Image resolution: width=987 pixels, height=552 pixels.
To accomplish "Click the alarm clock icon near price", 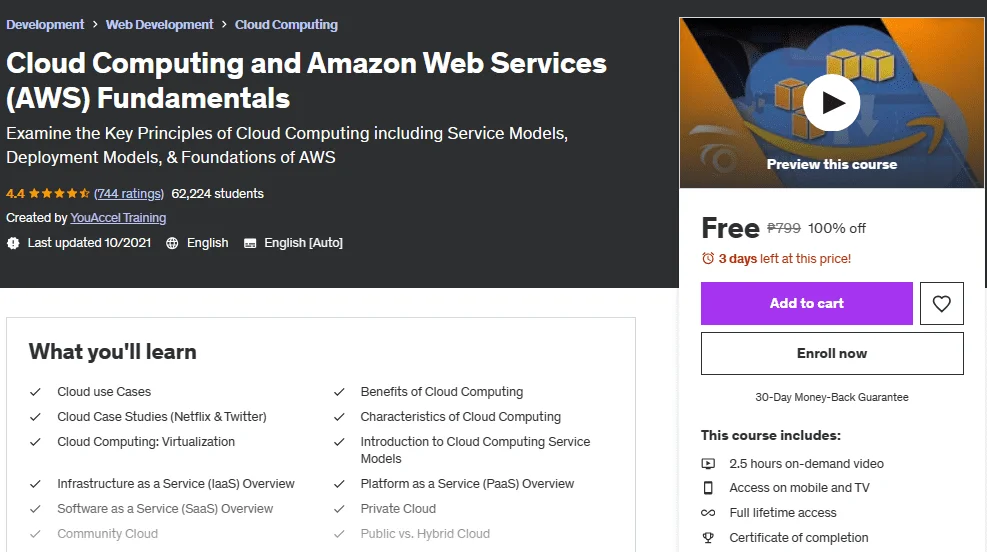I will [x=708, y=258].
